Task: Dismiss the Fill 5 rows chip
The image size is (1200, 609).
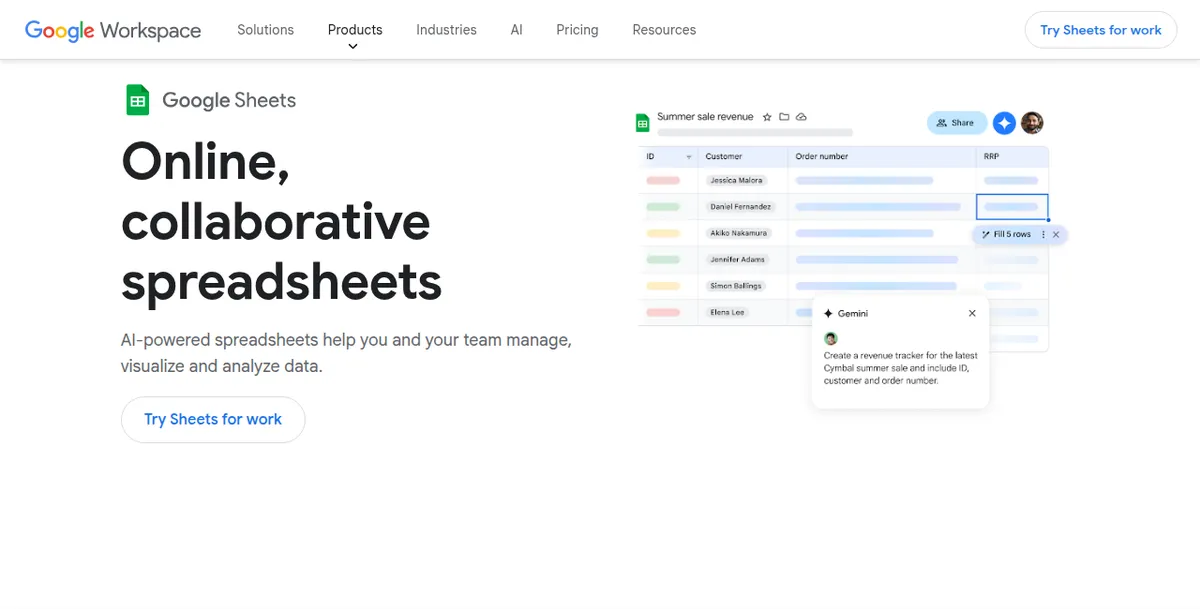Action: (x=1056, y=235)
